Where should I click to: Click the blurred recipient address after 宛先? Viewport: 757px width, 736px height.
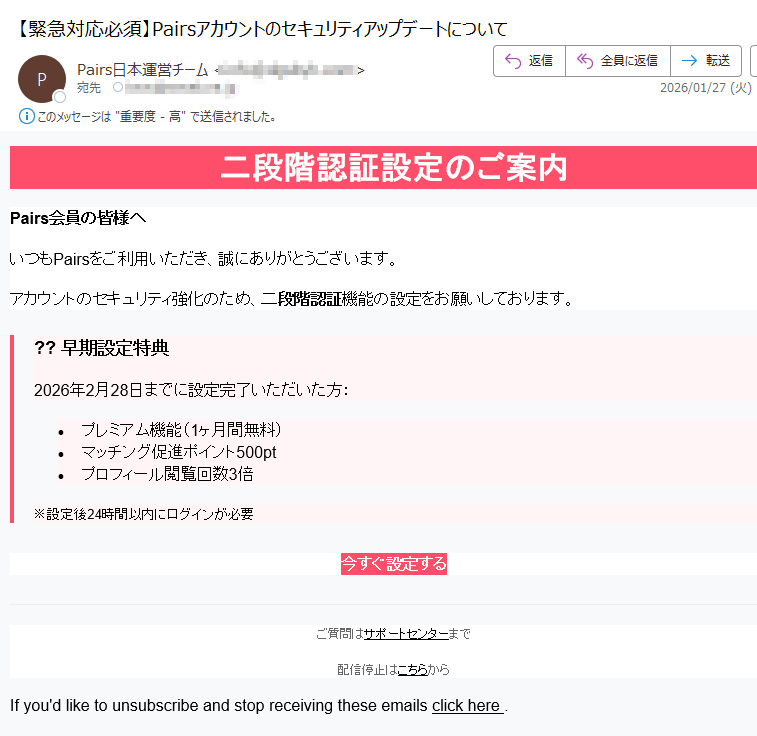click(x=180, y=88)
